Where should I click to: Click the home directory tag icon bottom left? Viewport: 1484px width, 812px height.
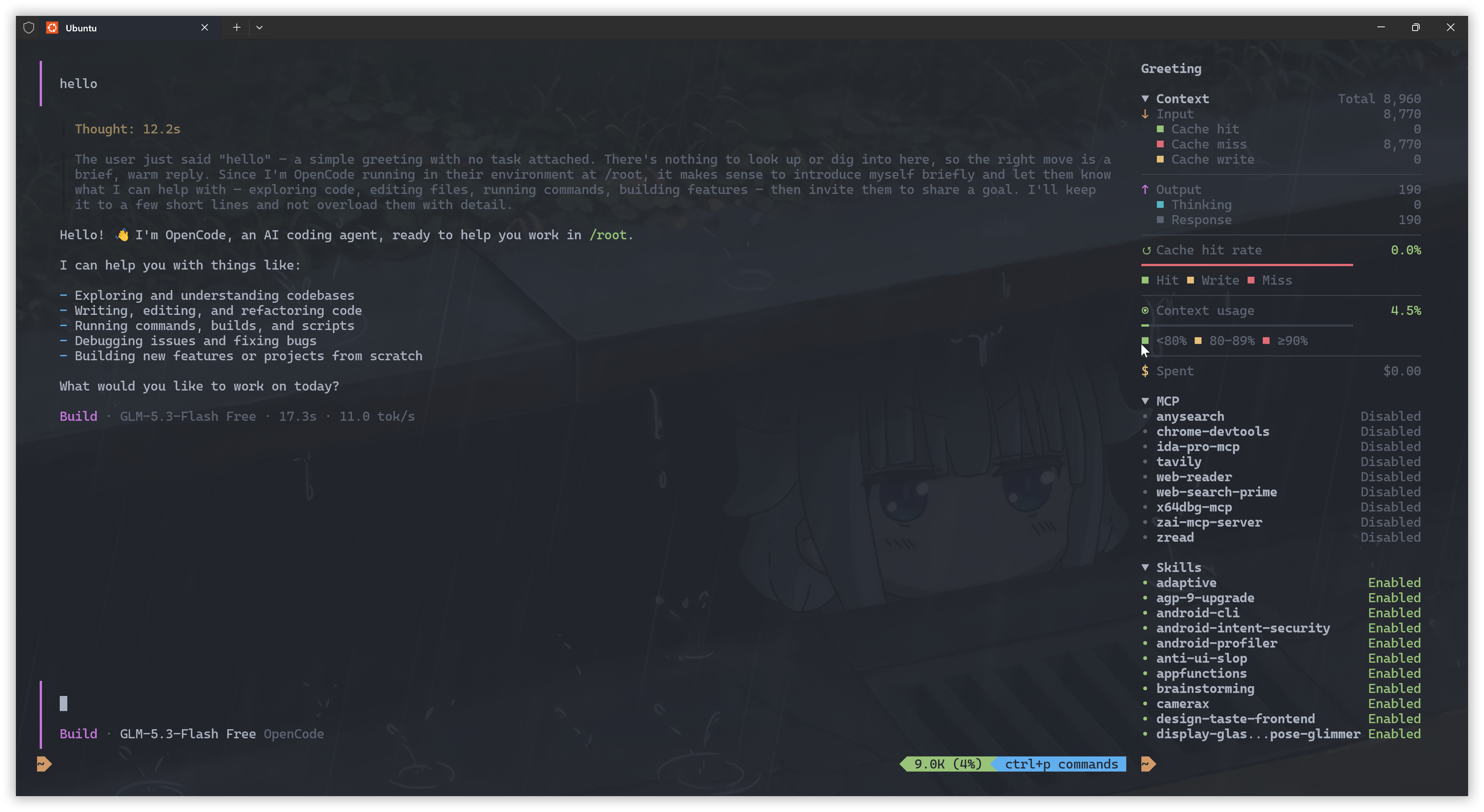coord(44,764)
